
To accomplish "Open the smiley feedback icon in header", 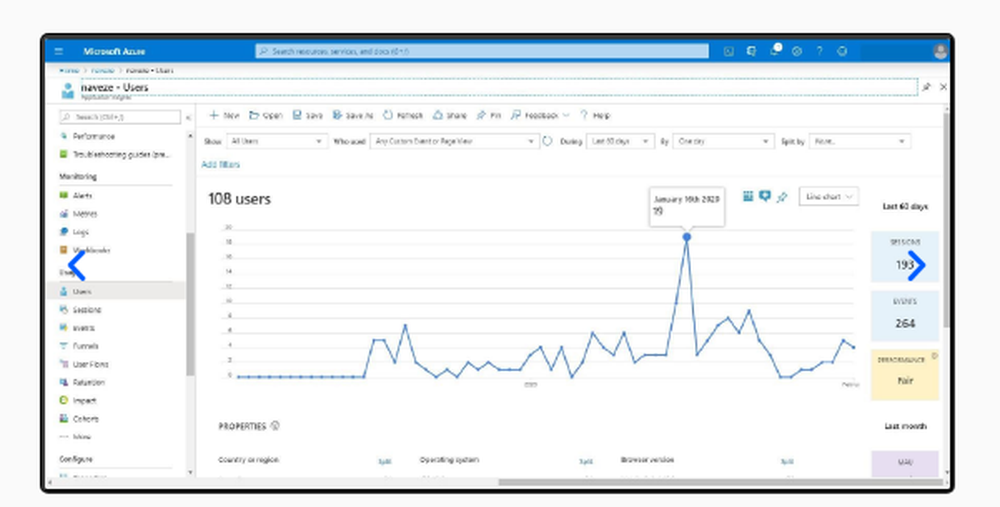I will click(842, 52).
